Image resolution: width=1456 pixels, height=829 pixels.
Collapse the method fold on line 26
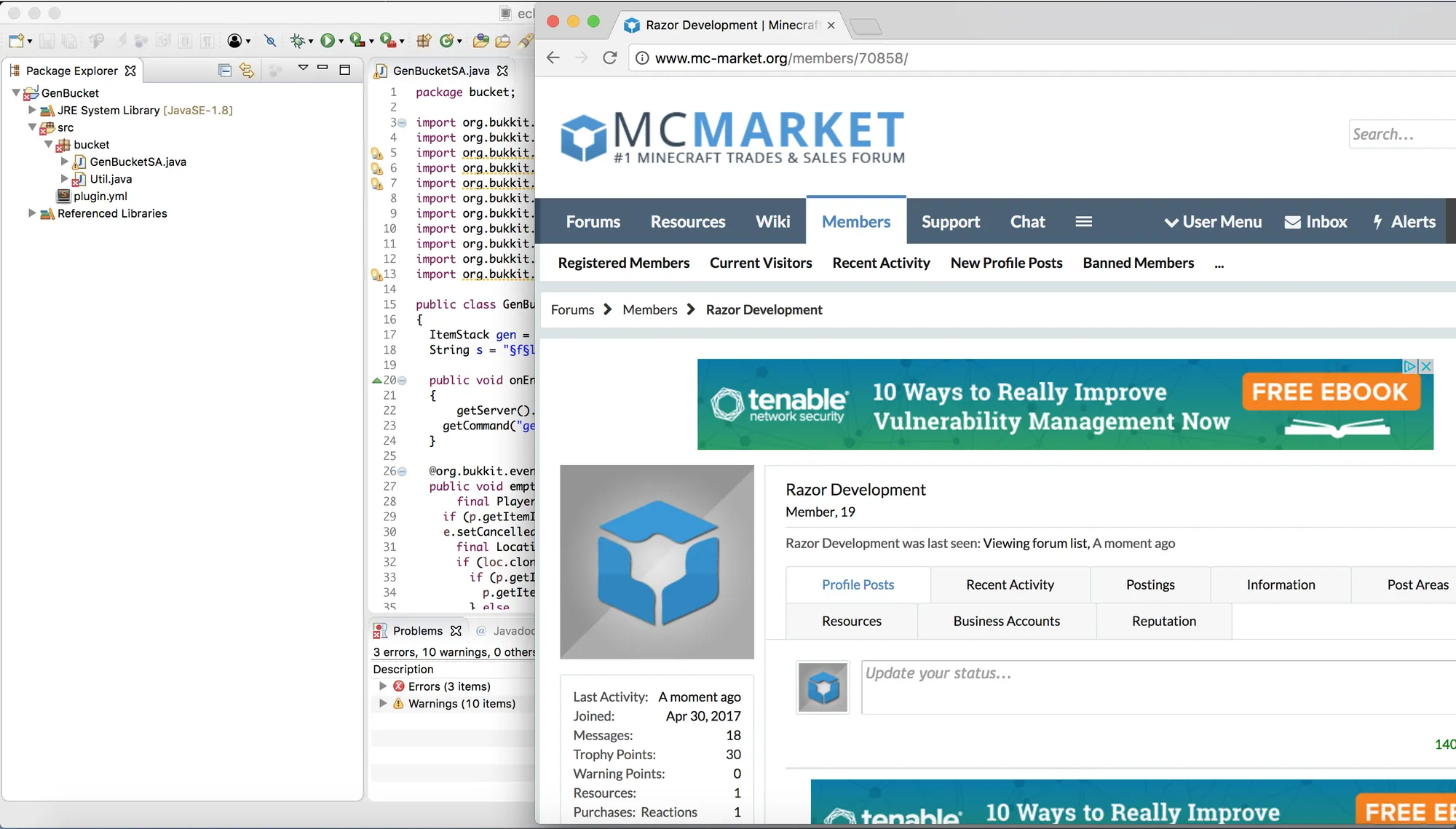(402, 472)
